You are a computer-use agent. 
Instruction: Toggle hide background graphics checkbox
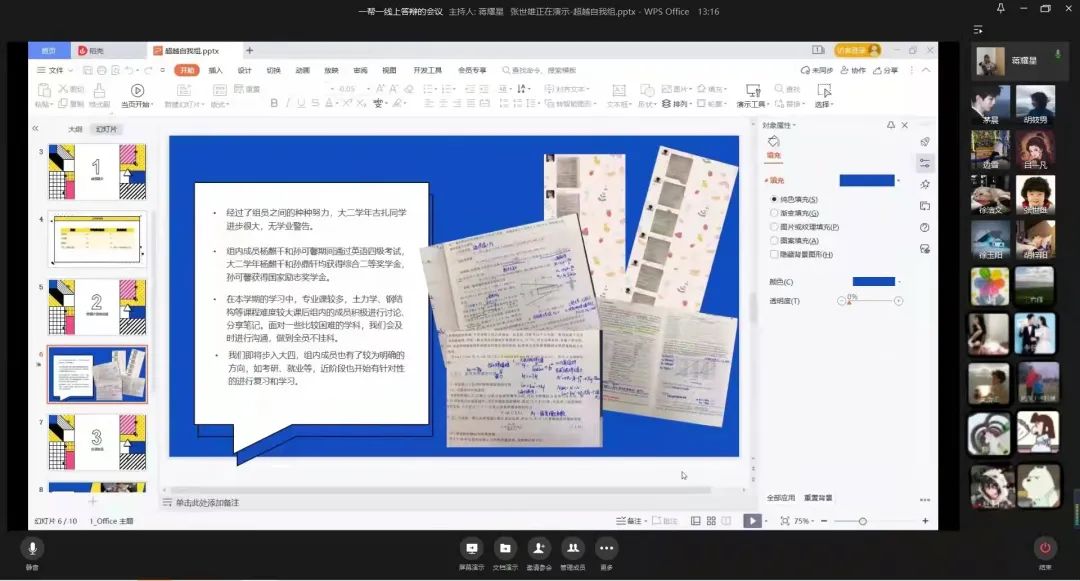tap(773, 254)
